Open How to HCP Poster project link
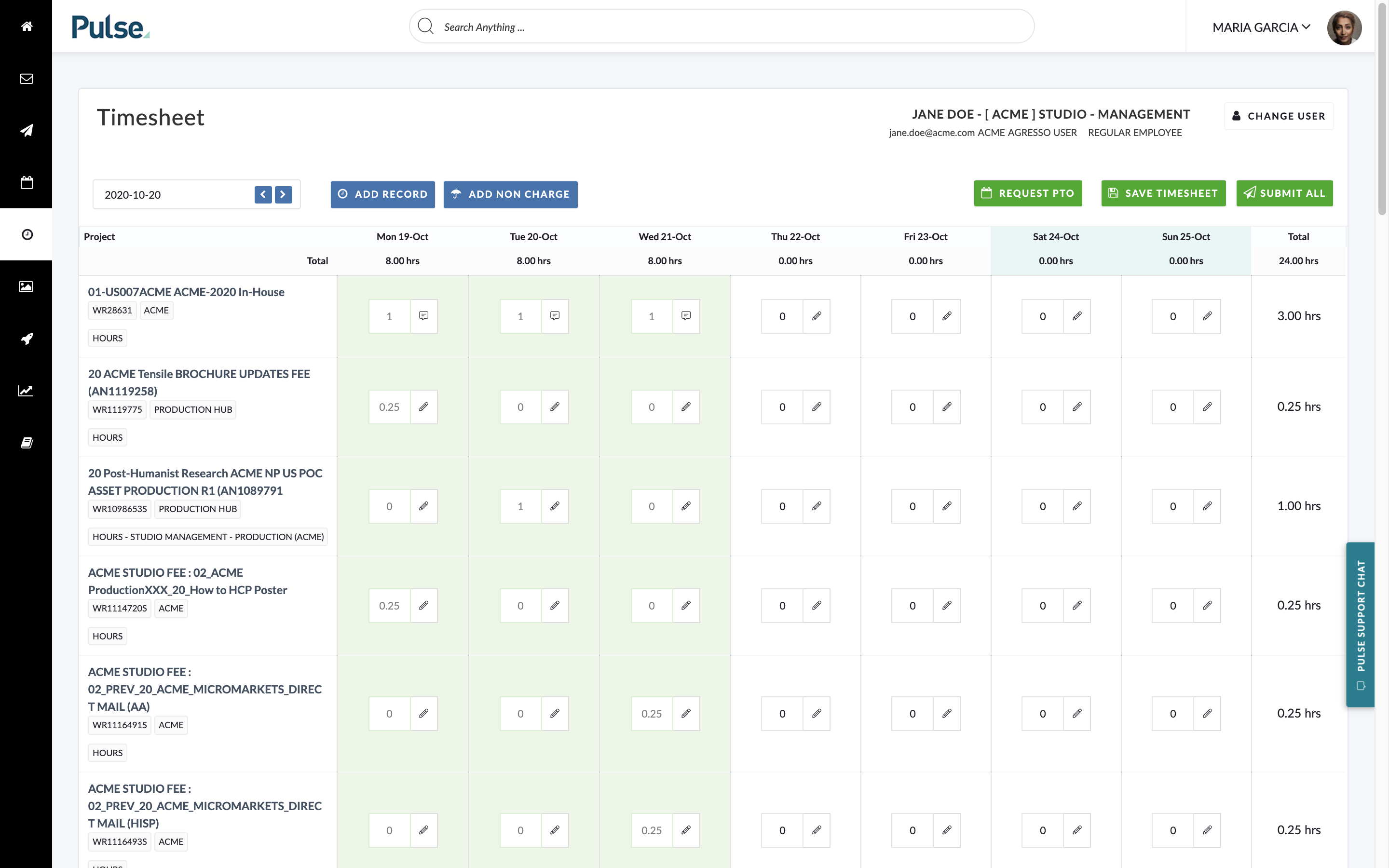This screenshot has height=868, width=1389. point(187,581)
